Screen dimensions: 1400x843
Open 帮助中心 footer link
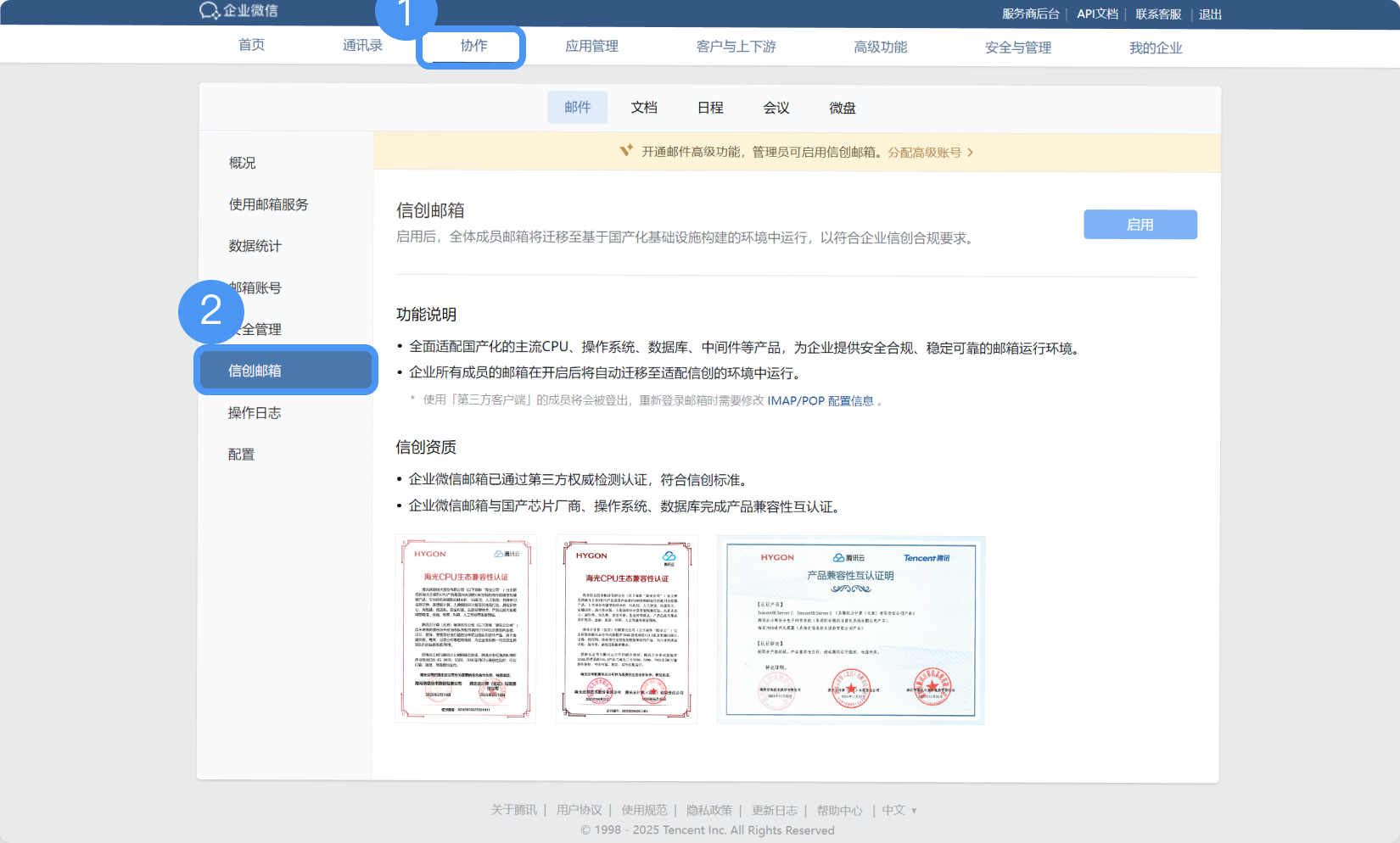pos(840,810)
